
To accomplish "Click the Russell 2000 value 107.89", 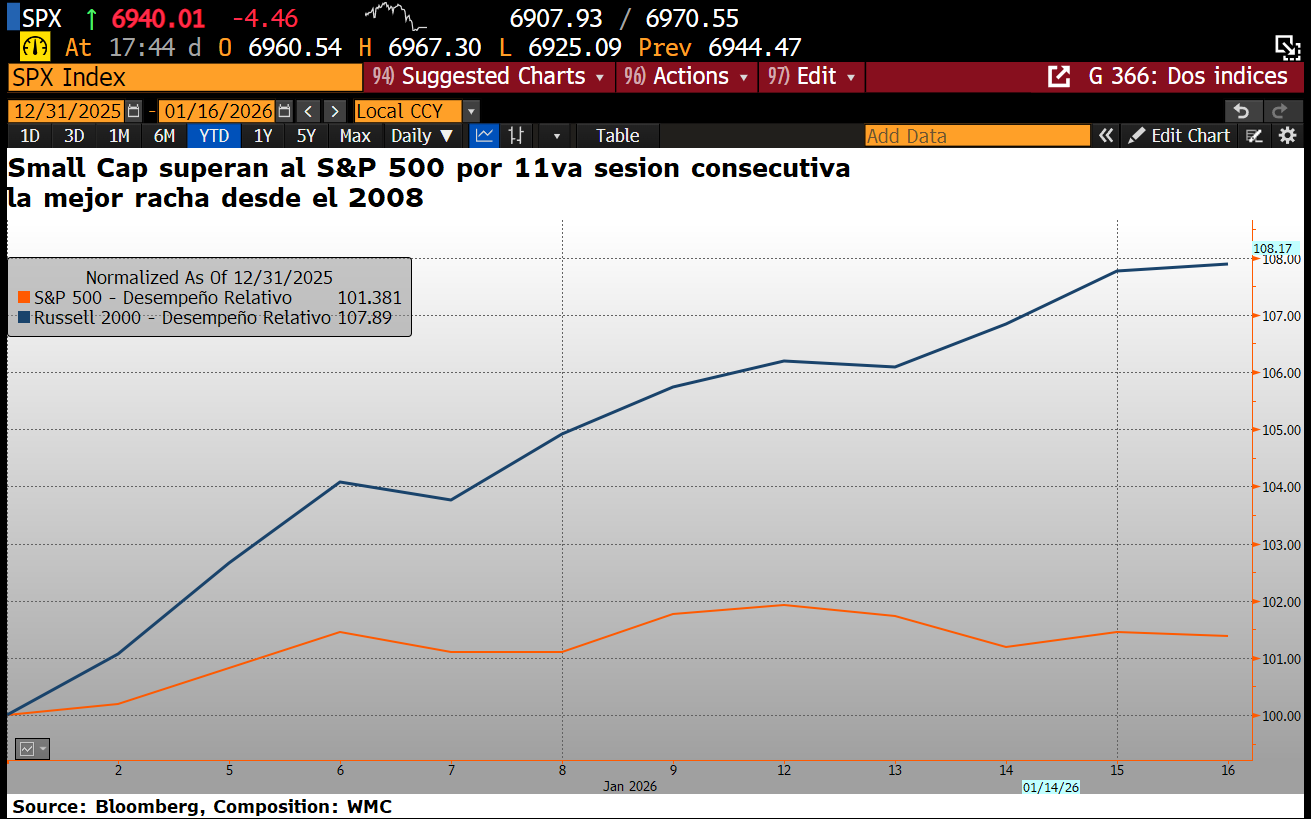I will tap(364, 318).
